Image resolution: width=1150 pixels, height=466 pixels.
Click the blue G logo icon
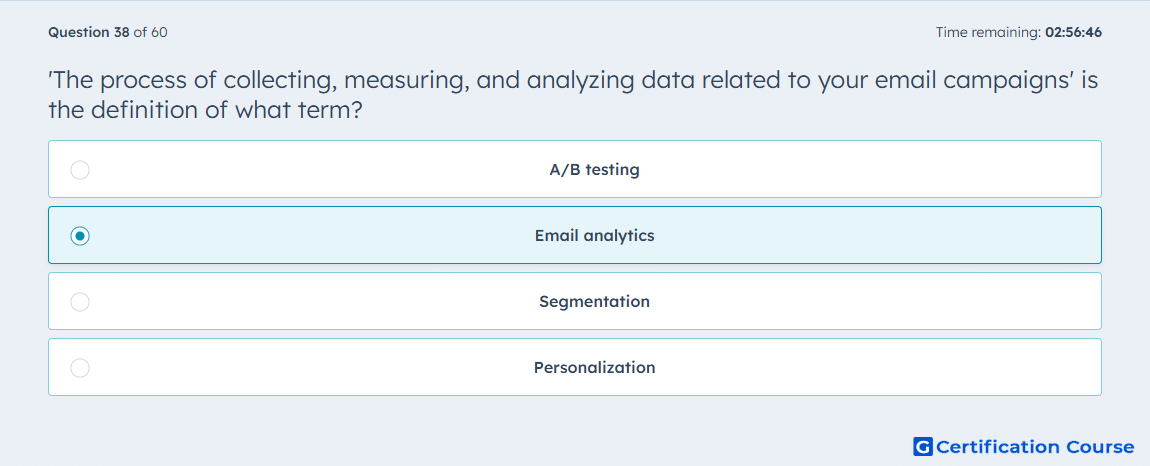coord(923,446)
